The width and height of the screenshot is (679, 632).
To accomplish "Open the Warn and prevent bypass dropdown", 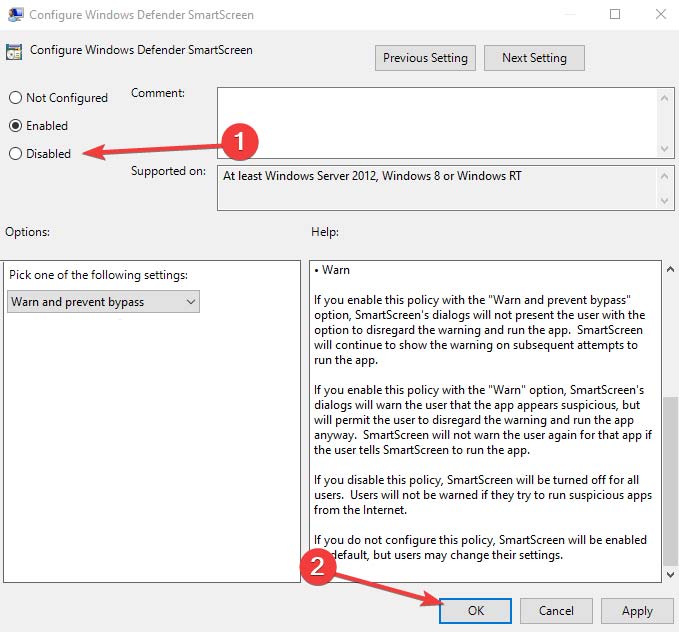I will click(103, 301).
